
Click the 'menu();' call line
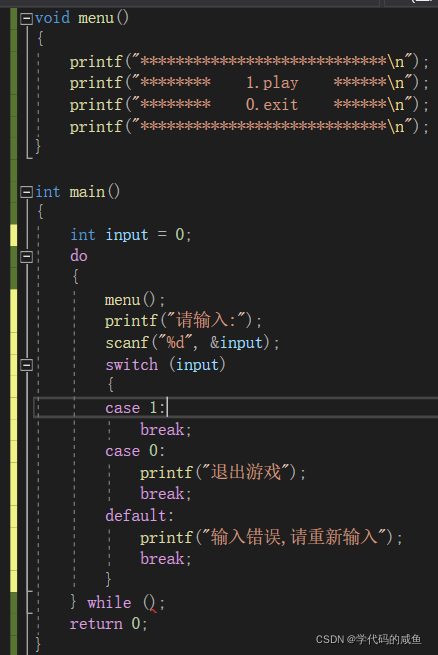135,300
